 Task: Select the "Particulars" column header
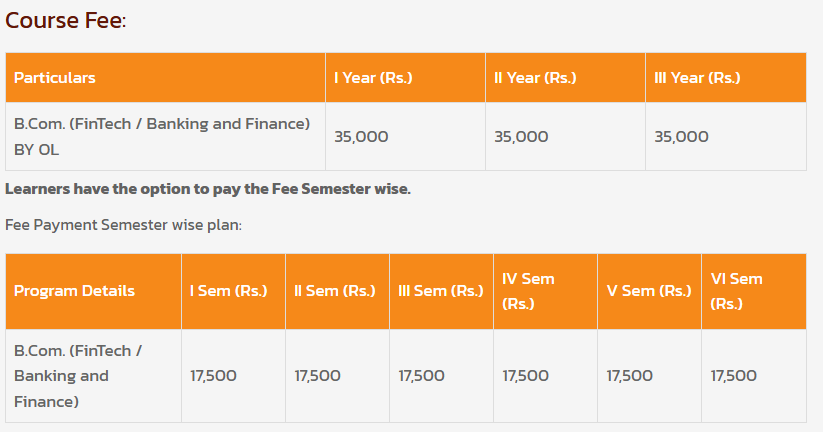pos(55,77)
